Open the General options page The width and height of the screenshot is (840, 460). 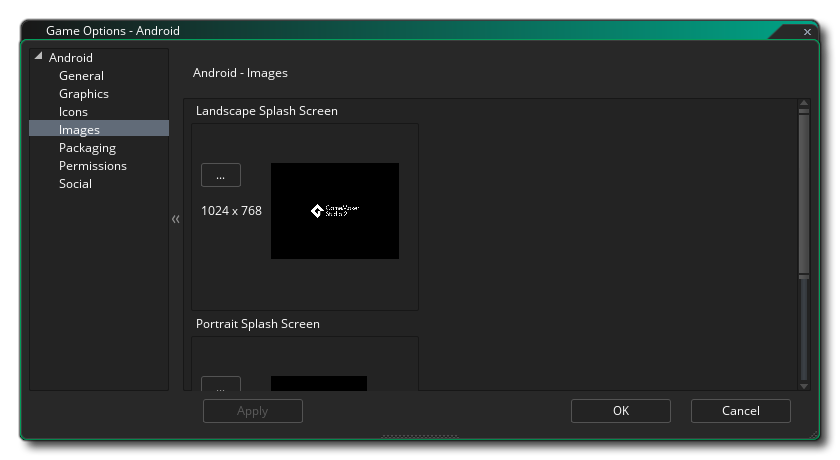[x=81, y=76]
